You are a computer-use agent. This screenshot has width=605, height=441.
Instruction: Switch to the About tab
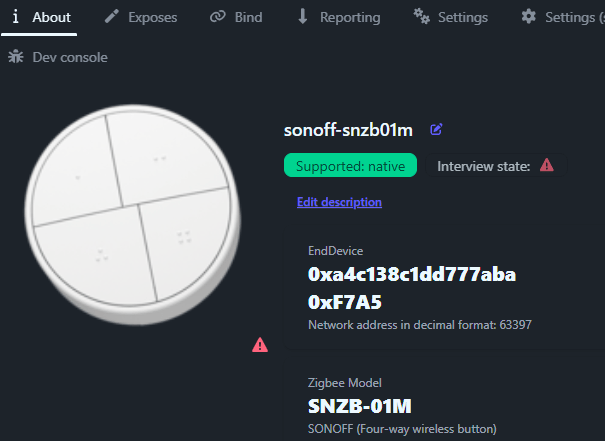coord(42,17)
